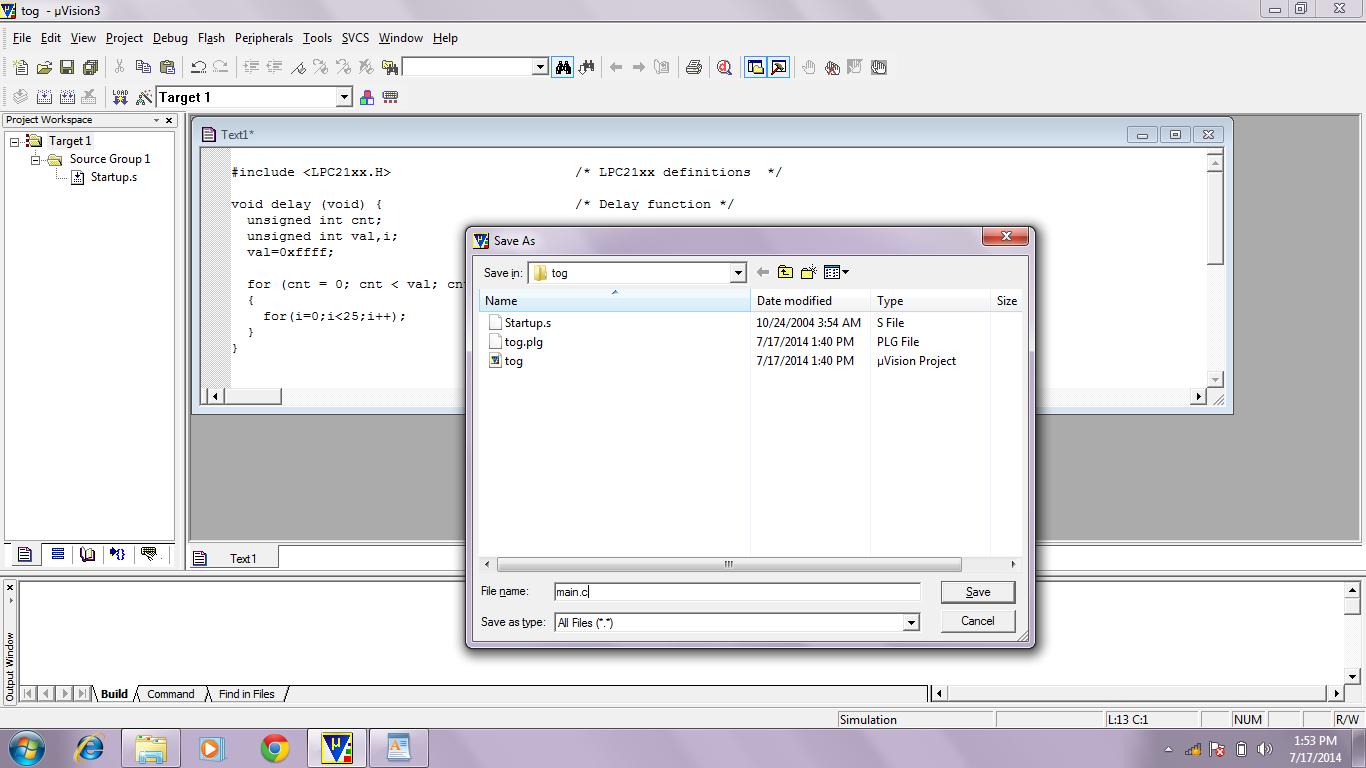Open the Views menu icon in Save As
The height and width of the screenshot is (768, 1366).
pyautogui.click(x=836, y=272)
